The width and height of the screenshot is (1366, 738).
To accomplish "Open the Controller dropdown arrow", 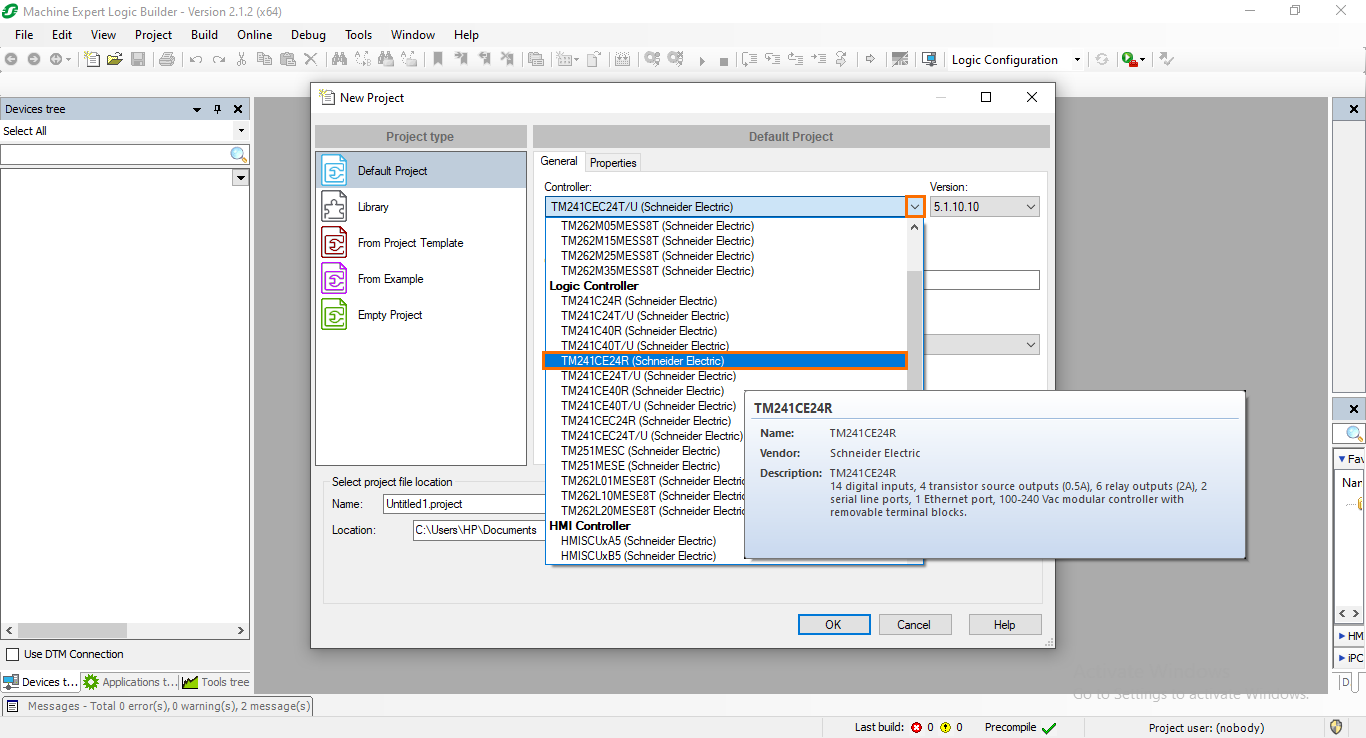I will (x=914, y=207).
